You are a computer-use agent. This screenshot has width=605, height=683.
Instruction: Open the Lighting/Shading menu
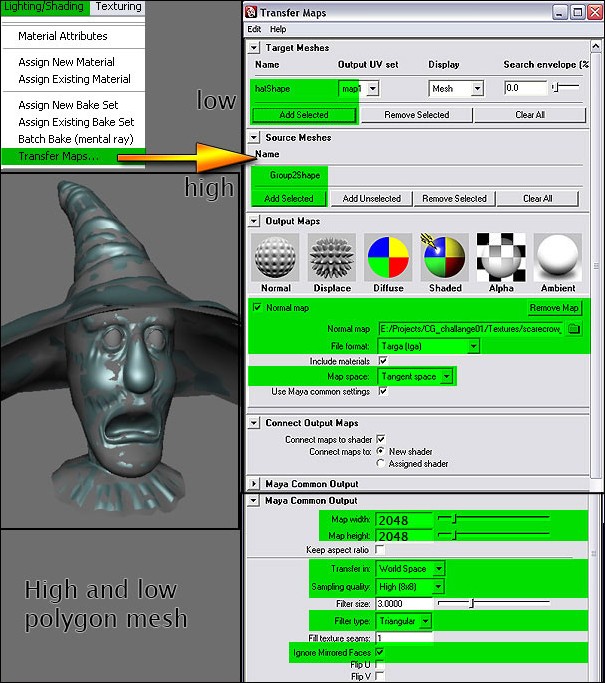pyautogui.click(x=44, y=7)
